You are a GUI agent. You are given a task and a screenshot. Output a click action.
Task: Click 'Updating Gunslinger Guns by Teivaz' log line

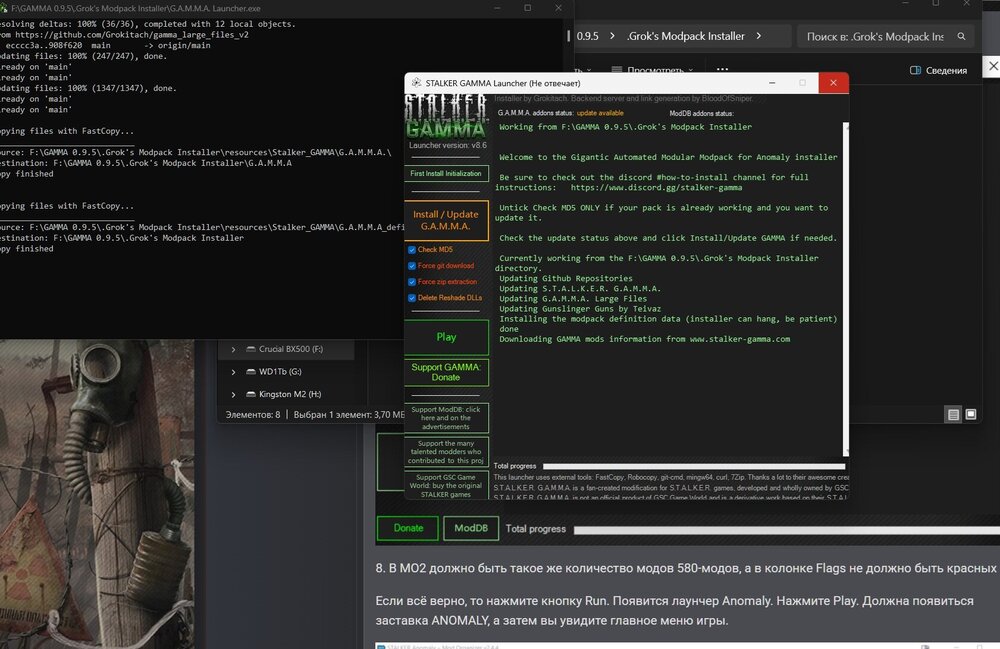[x=580, y=309]
